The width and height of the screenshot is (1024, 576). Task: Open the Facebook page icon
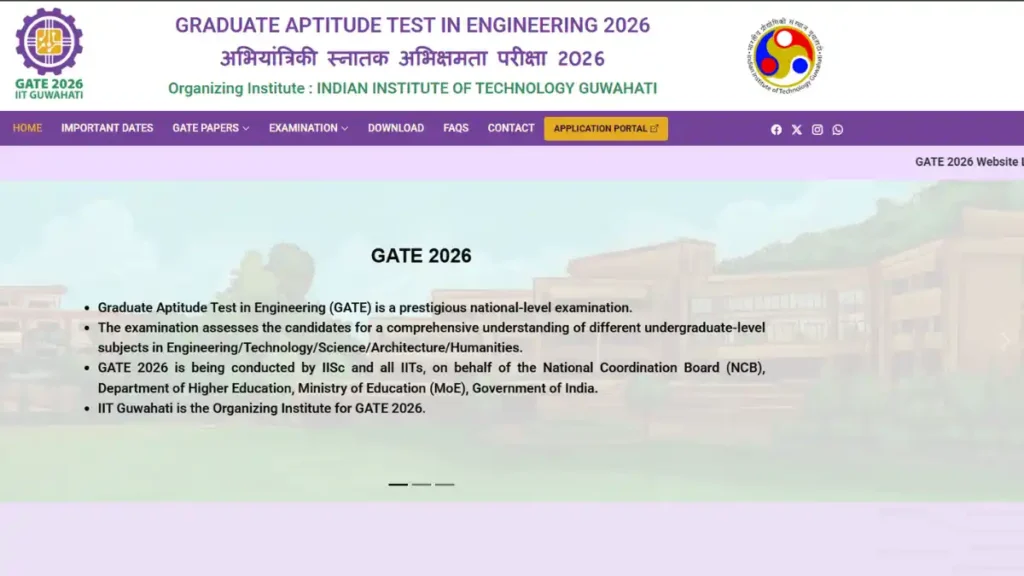(x=776, y=129)
